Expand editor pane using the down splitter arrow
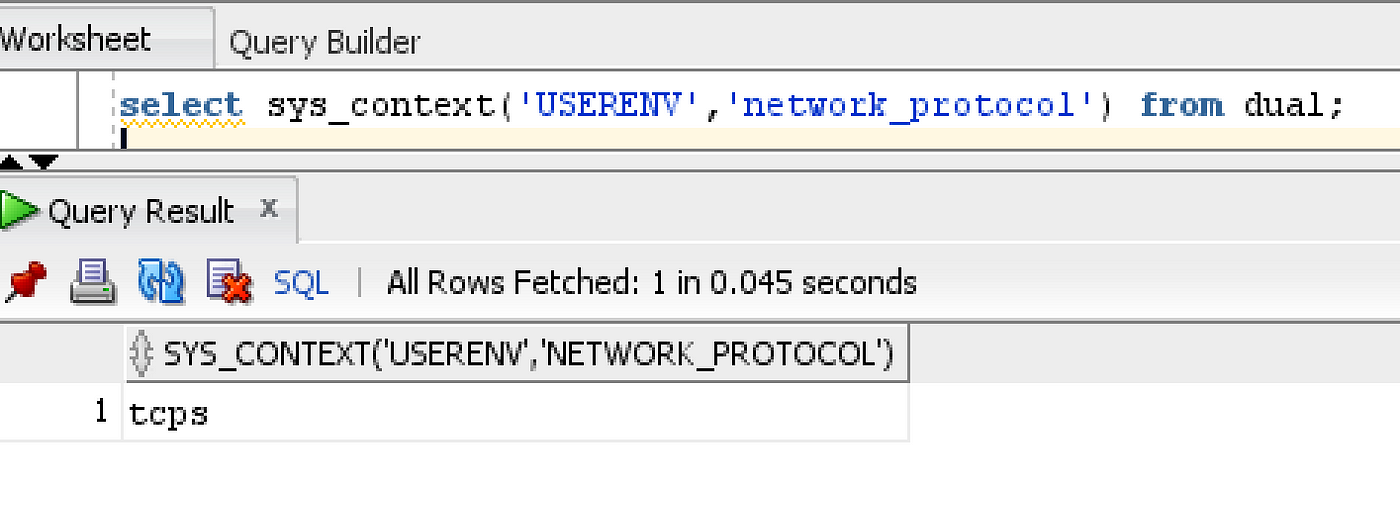Screen dimensions: 1400x509 tap(45, 162)
